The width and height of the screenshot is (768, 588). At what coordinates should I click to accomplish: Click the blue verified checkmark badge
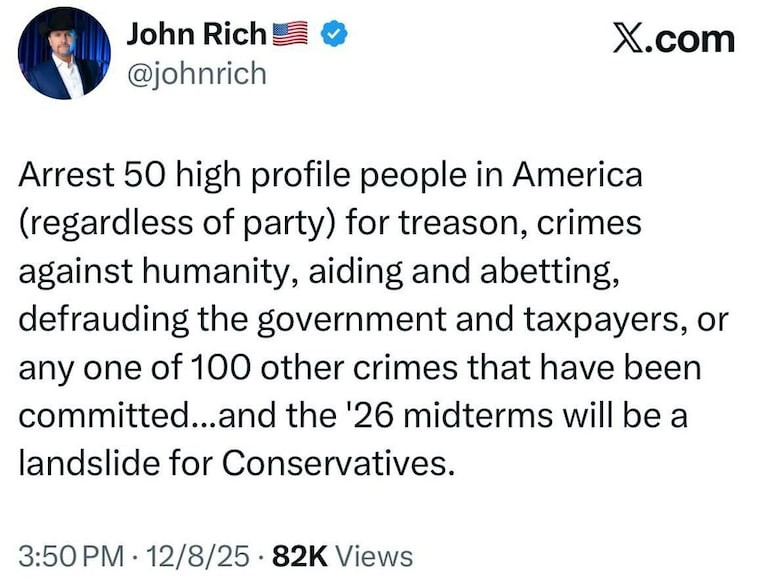pyautogui.click(x=332, y=35)
